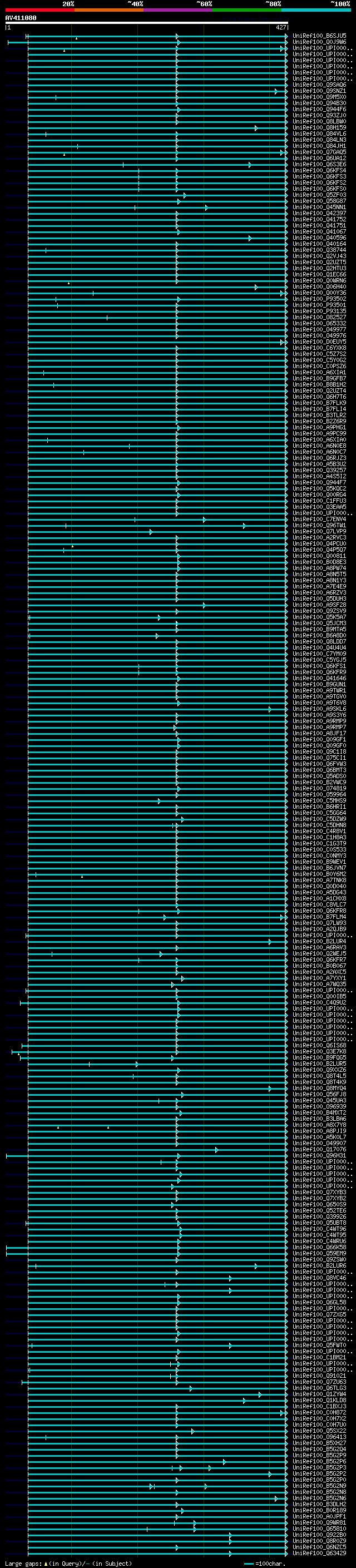Open the UniRef100_B6SJU5 hit label
Image resolution: width=356 pixels, height=1568 pixels.
(319, 36)
